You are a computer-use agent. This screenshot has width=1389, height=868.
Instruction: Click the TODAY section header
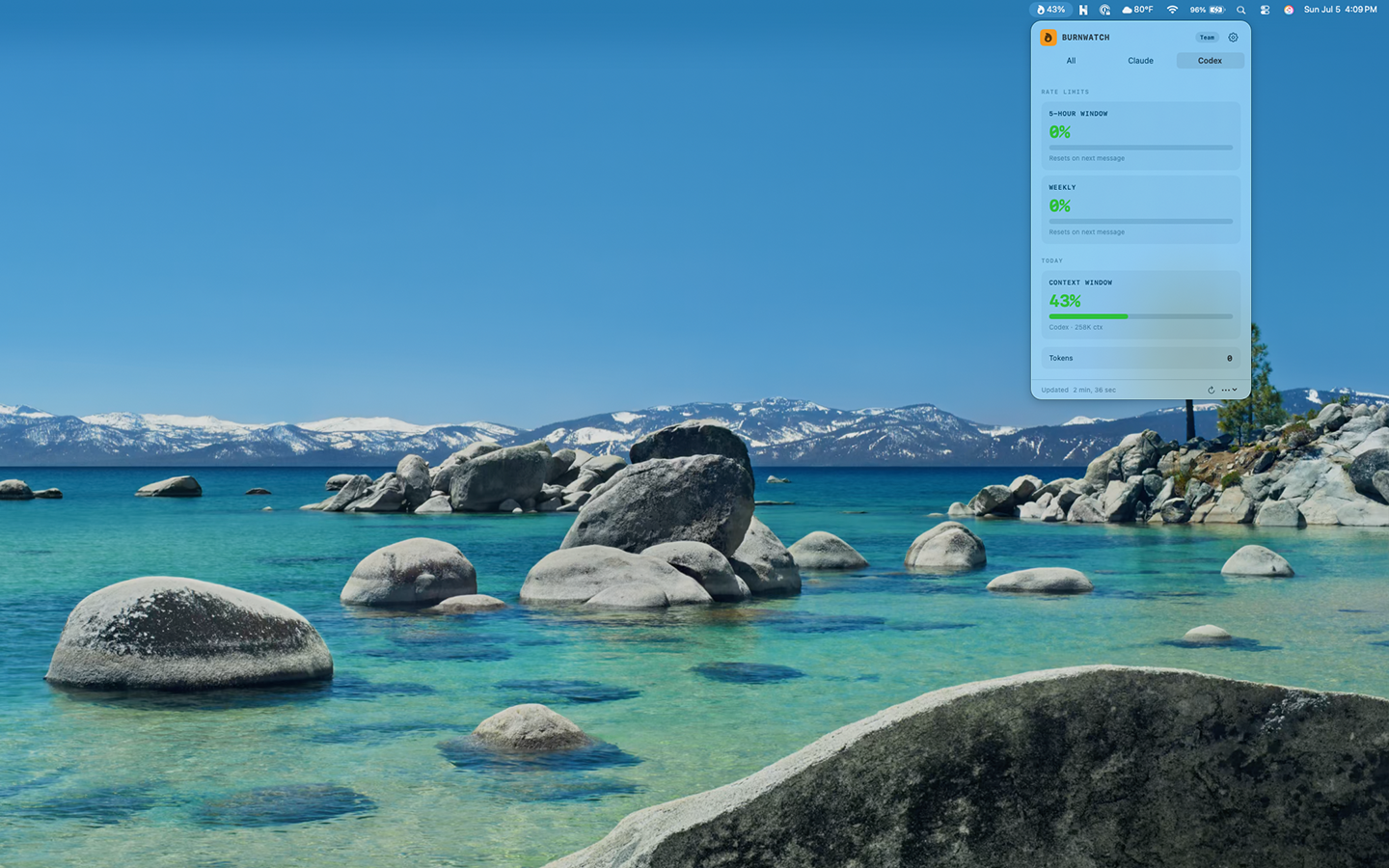(x=1051, y=260)
